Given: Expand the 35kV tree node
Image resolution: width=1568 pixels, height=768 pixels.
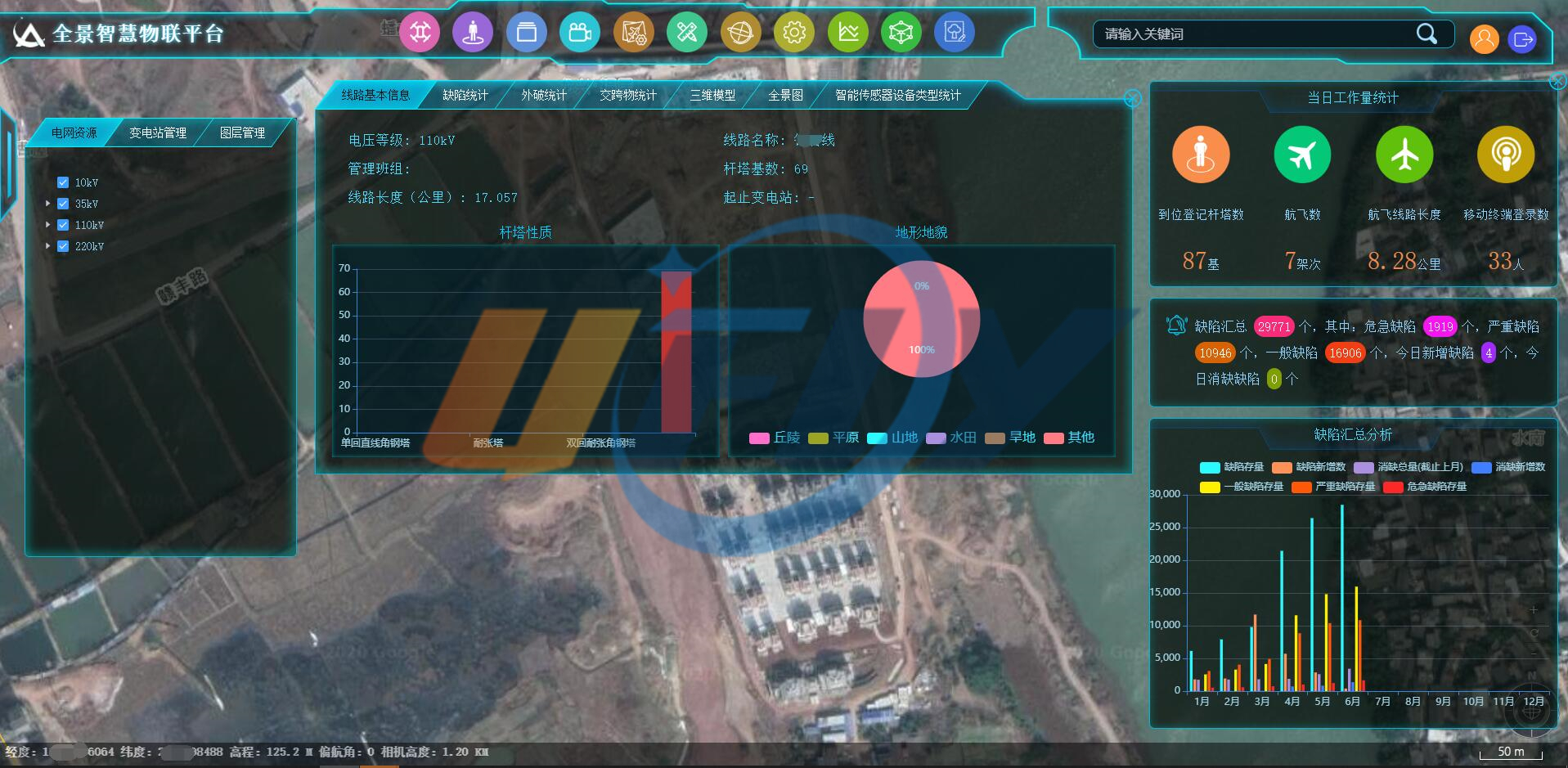Looking at the screenshot, I should pyautogui.click(x=47, y=204).
